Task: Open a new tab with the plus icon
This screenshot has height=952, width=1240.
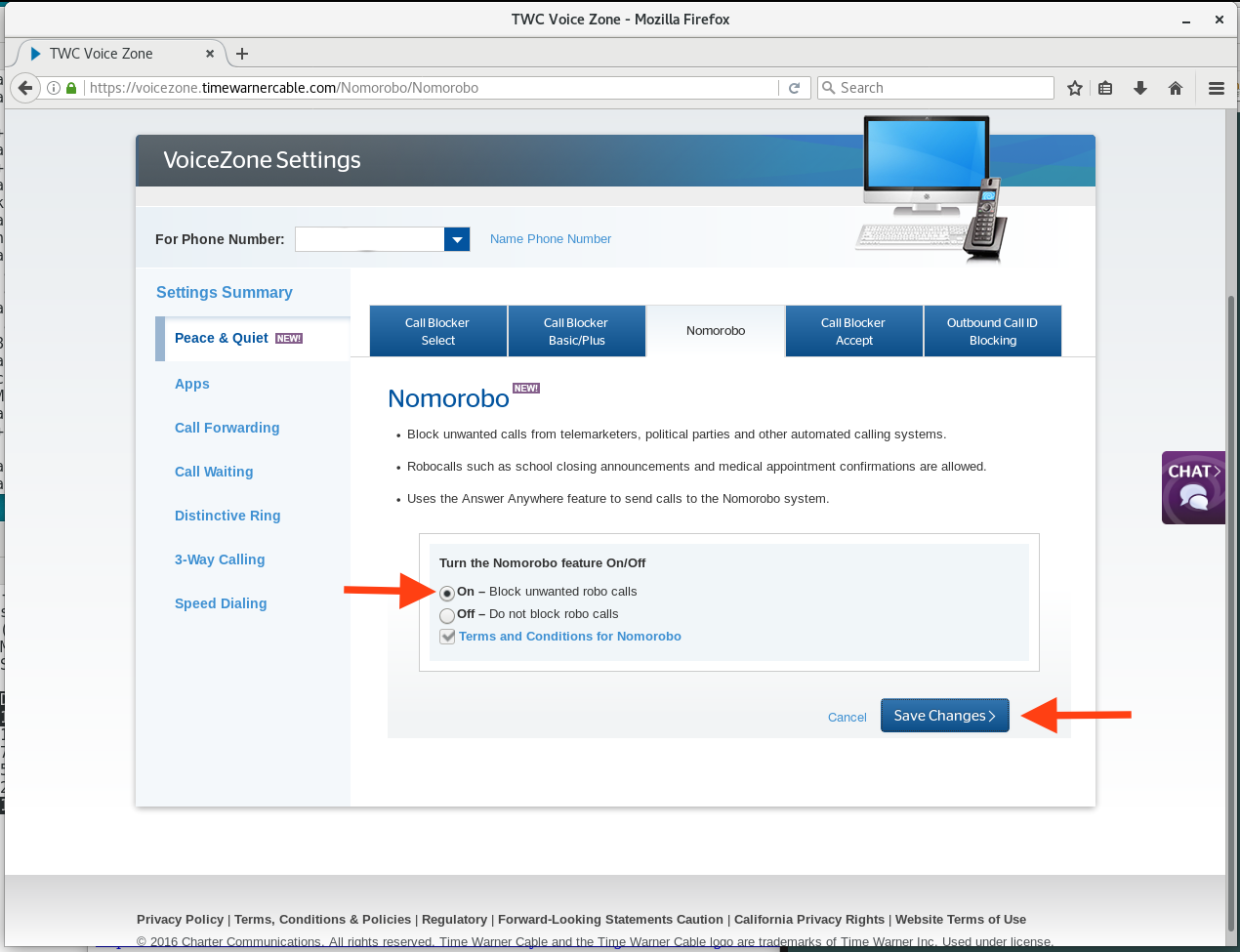Action: pos(242,54)
